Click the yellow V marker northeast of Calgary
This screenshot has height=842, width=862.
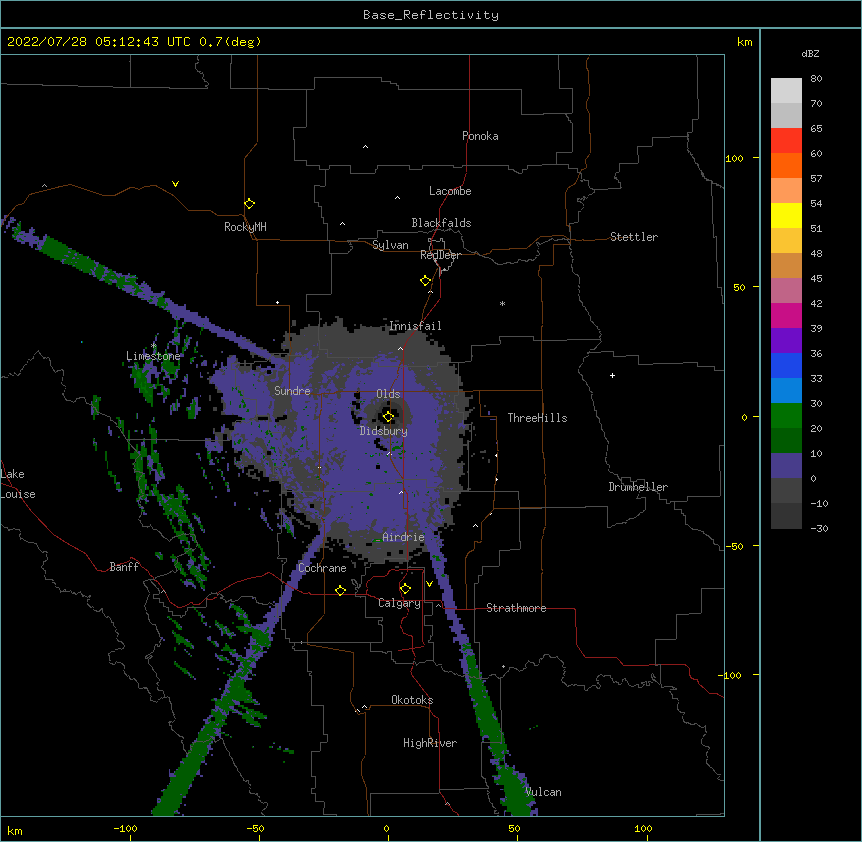(x=429, y=584)
